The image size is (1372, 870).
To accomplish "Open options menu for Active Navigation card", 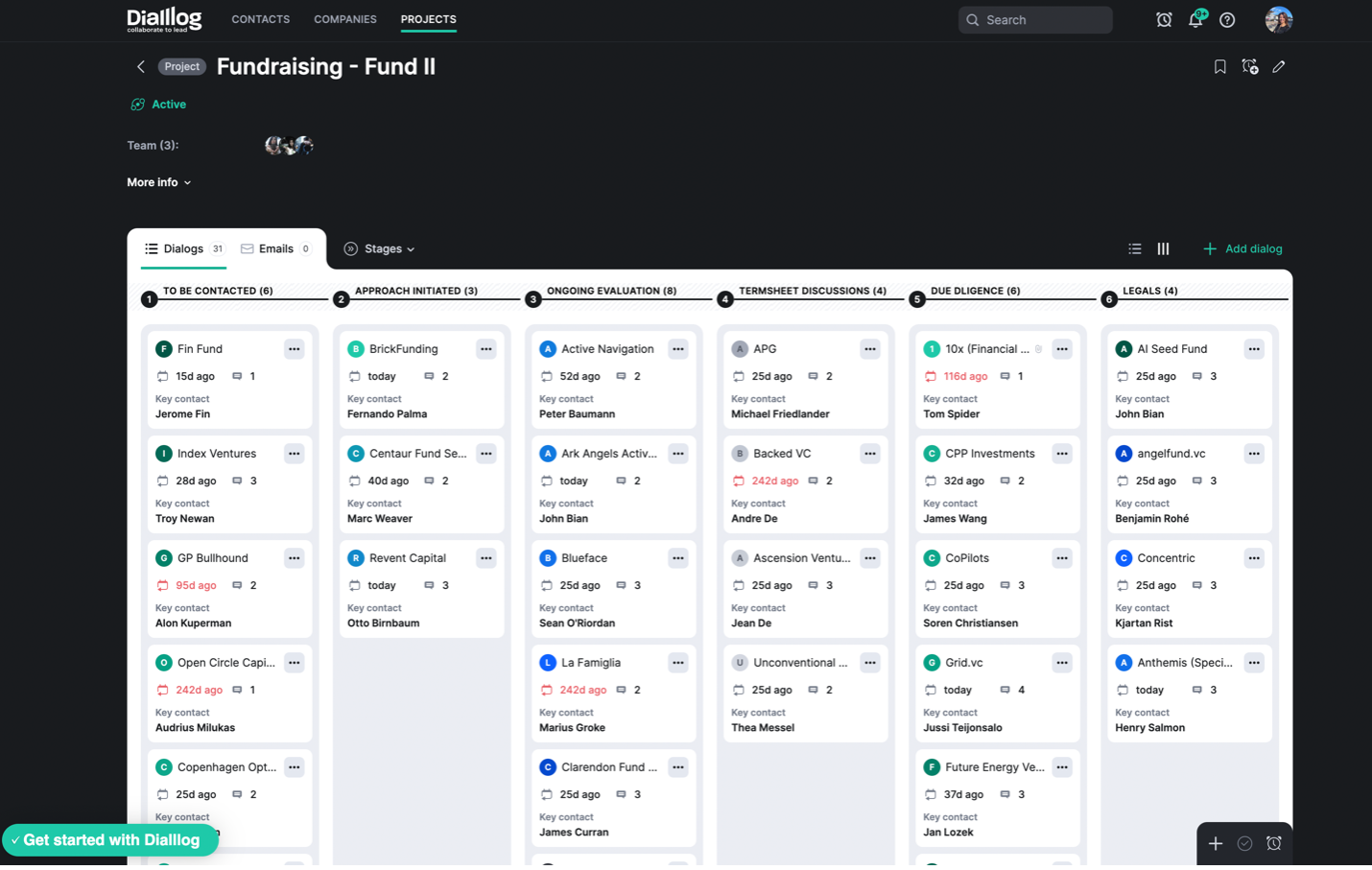I will (678, 349).
